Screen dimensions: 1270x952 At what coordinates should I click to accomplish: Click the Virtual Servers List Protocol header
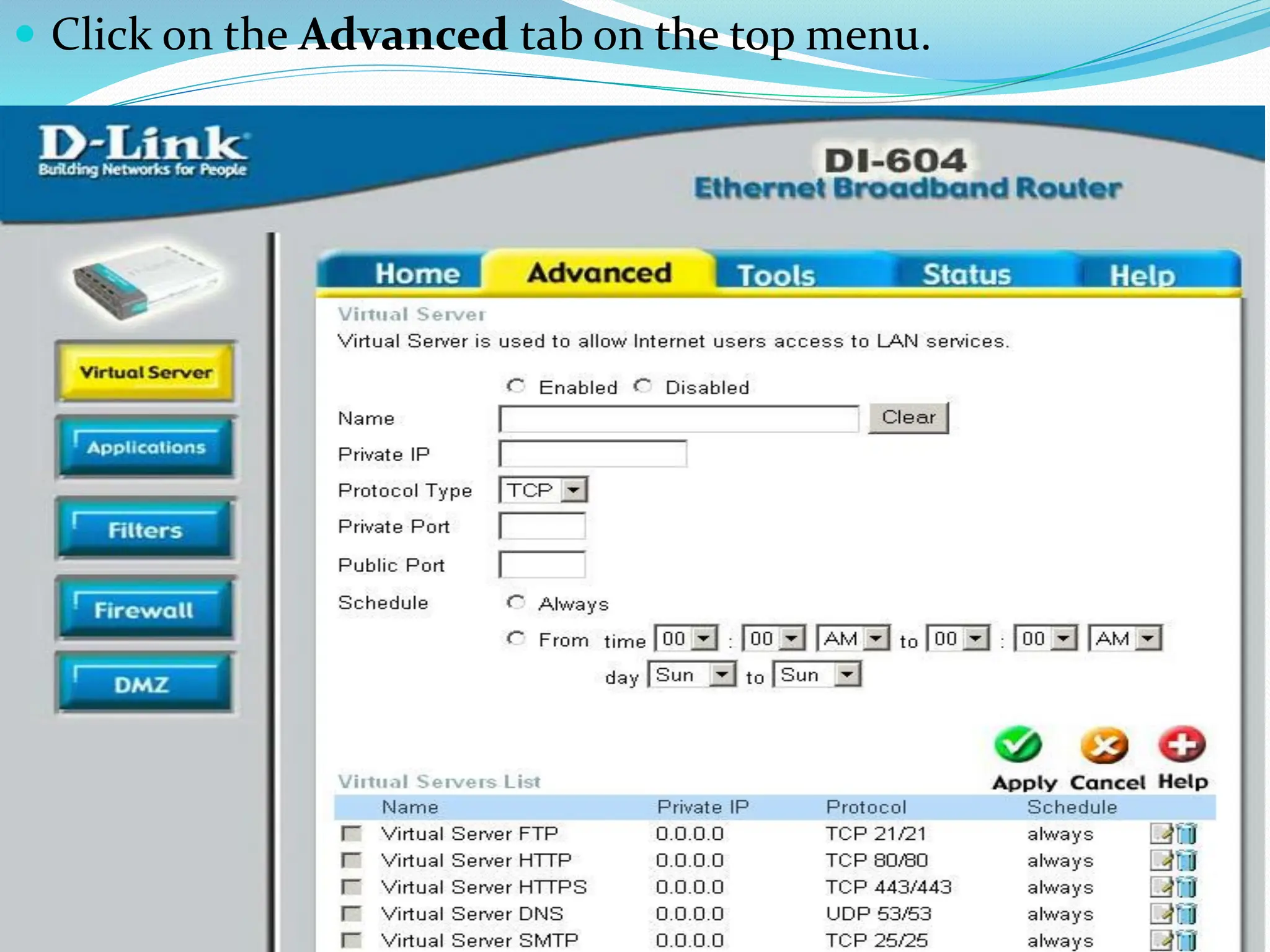(x=866, y=807)
